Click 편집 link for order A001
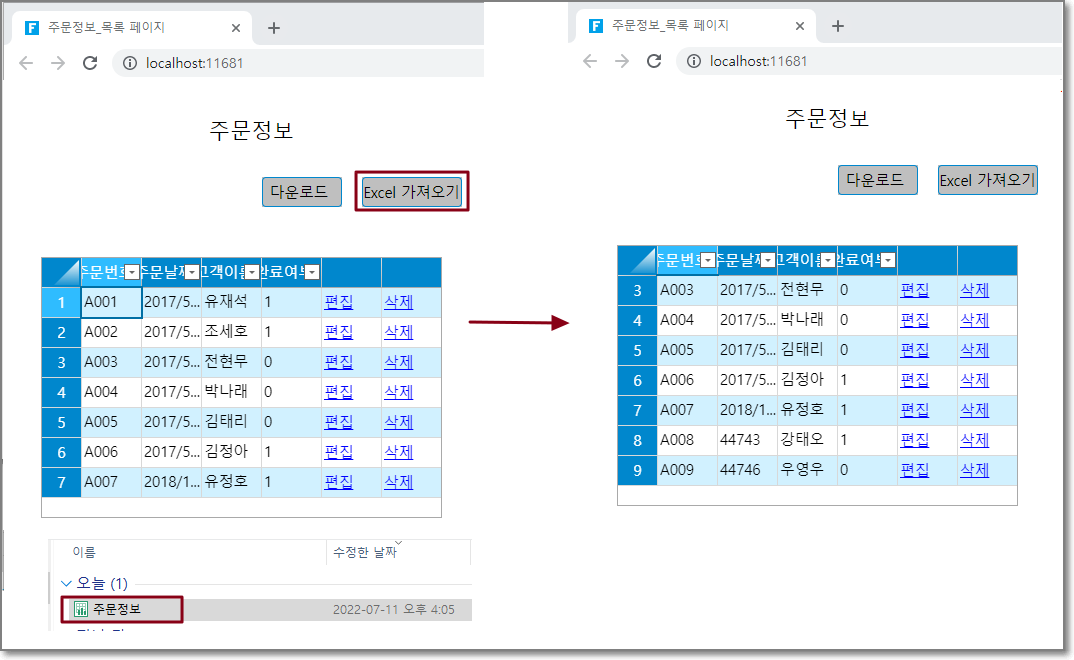This screenshot has height=660, width=1074. coord(338,302)
